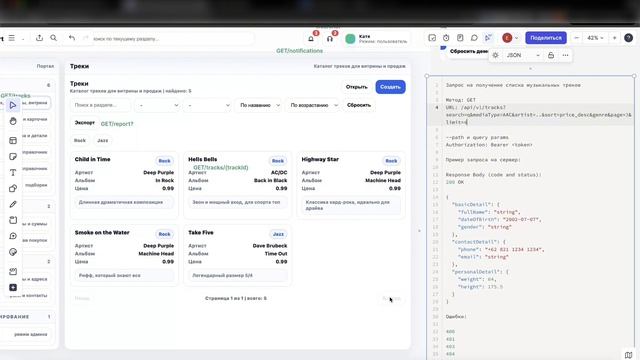Click the 'Сбросить демо' button
Viewport: 640px width, 360px height.
click(469, 51)
